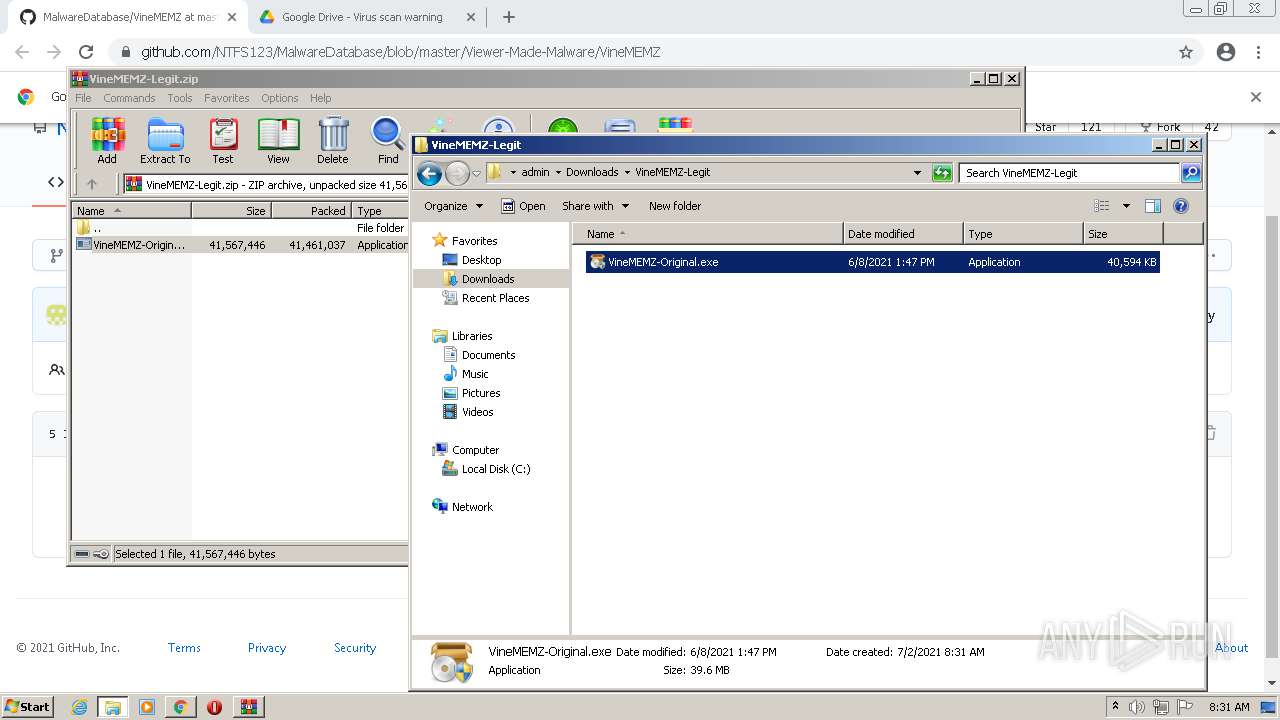
Task: Open the Favorites menu in WinRAR
Action: [x=227, y=98]
